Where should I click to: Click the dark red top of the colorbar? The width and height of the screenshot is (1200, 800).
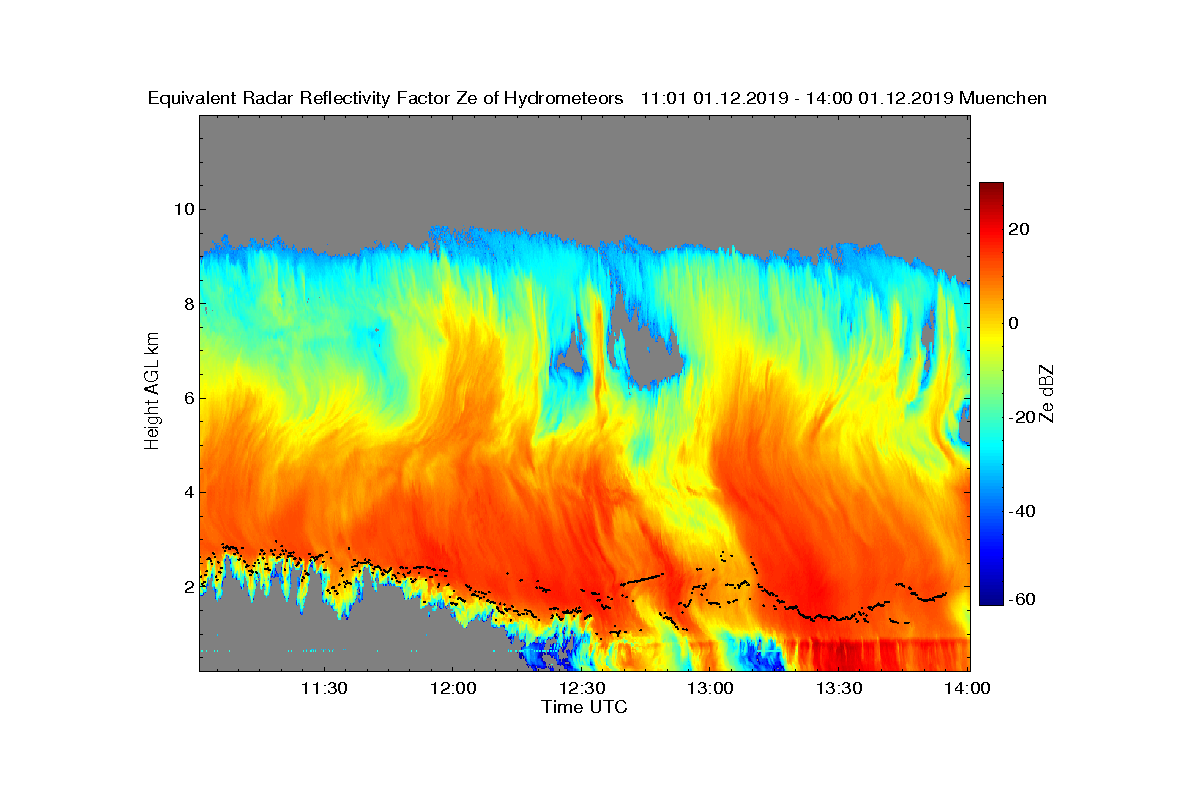tap(991, 188)
